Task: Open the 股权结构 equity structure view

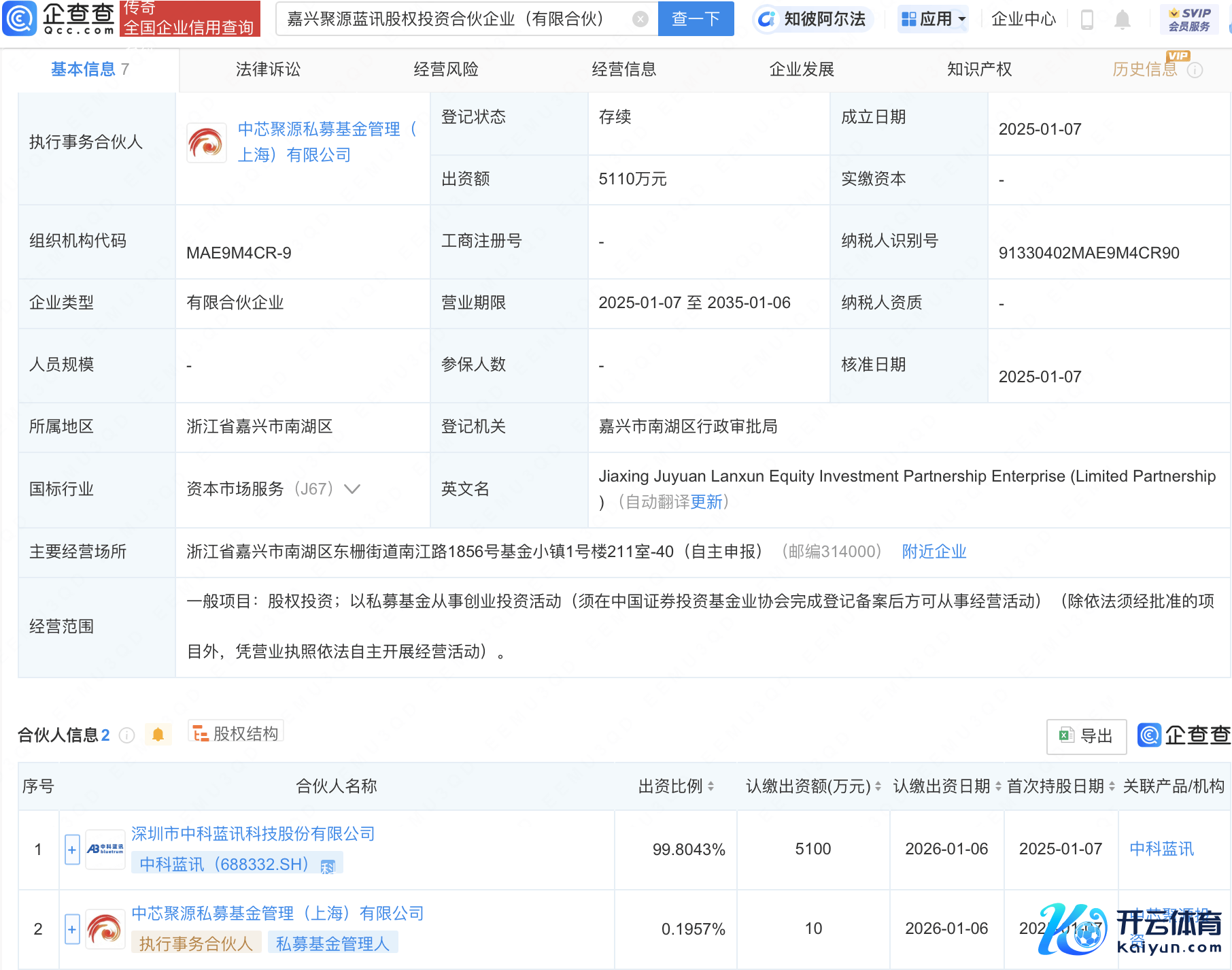Action: coord(236,733)
